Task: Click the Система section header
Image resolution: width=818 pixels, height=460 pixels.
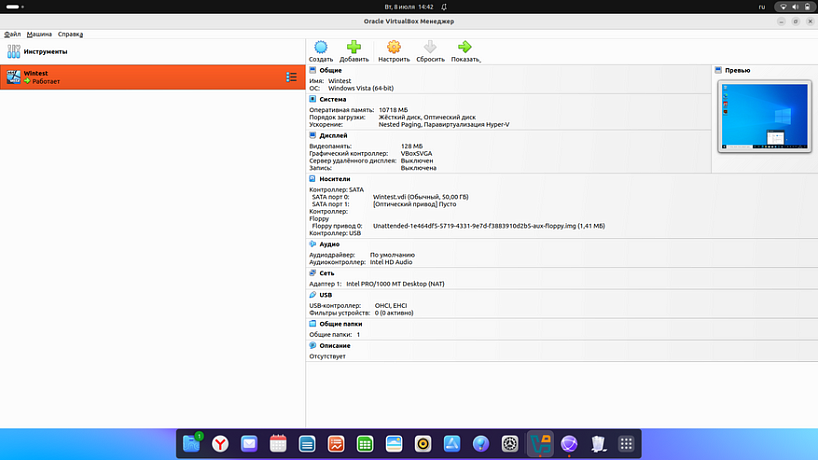Action: tap(333, 99)
